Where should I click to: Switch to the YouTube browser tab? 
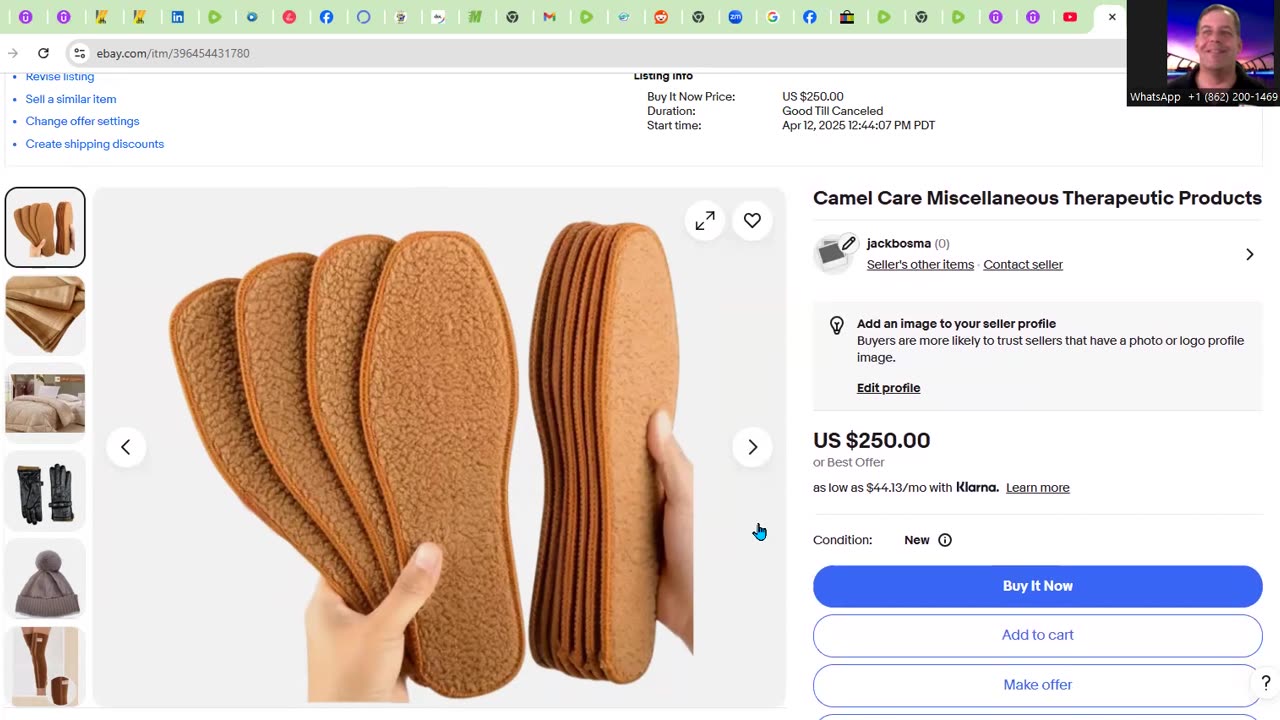point(1070,17)
